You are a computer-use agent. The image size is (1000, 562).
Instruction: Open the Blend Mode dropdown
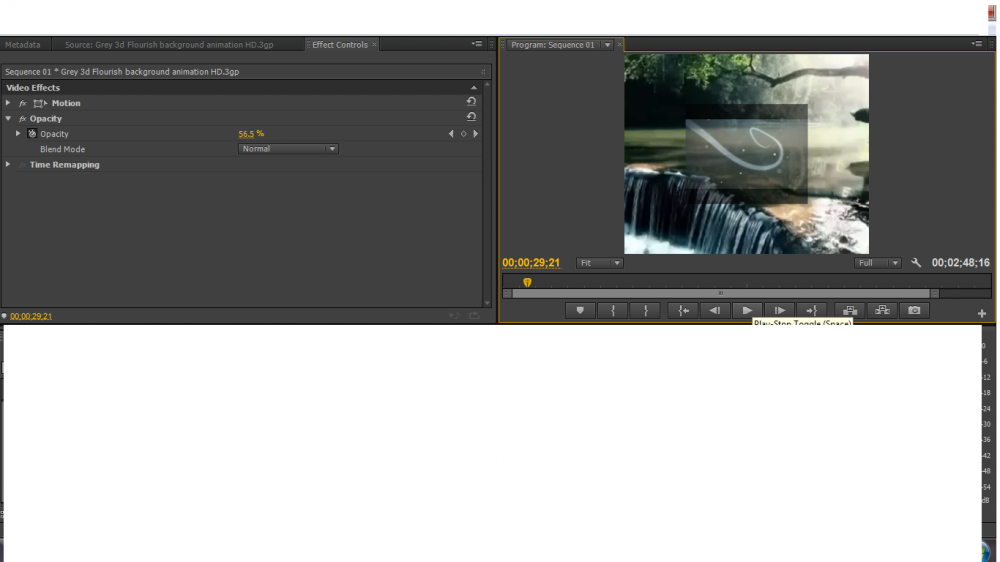[x=288, y=149]
